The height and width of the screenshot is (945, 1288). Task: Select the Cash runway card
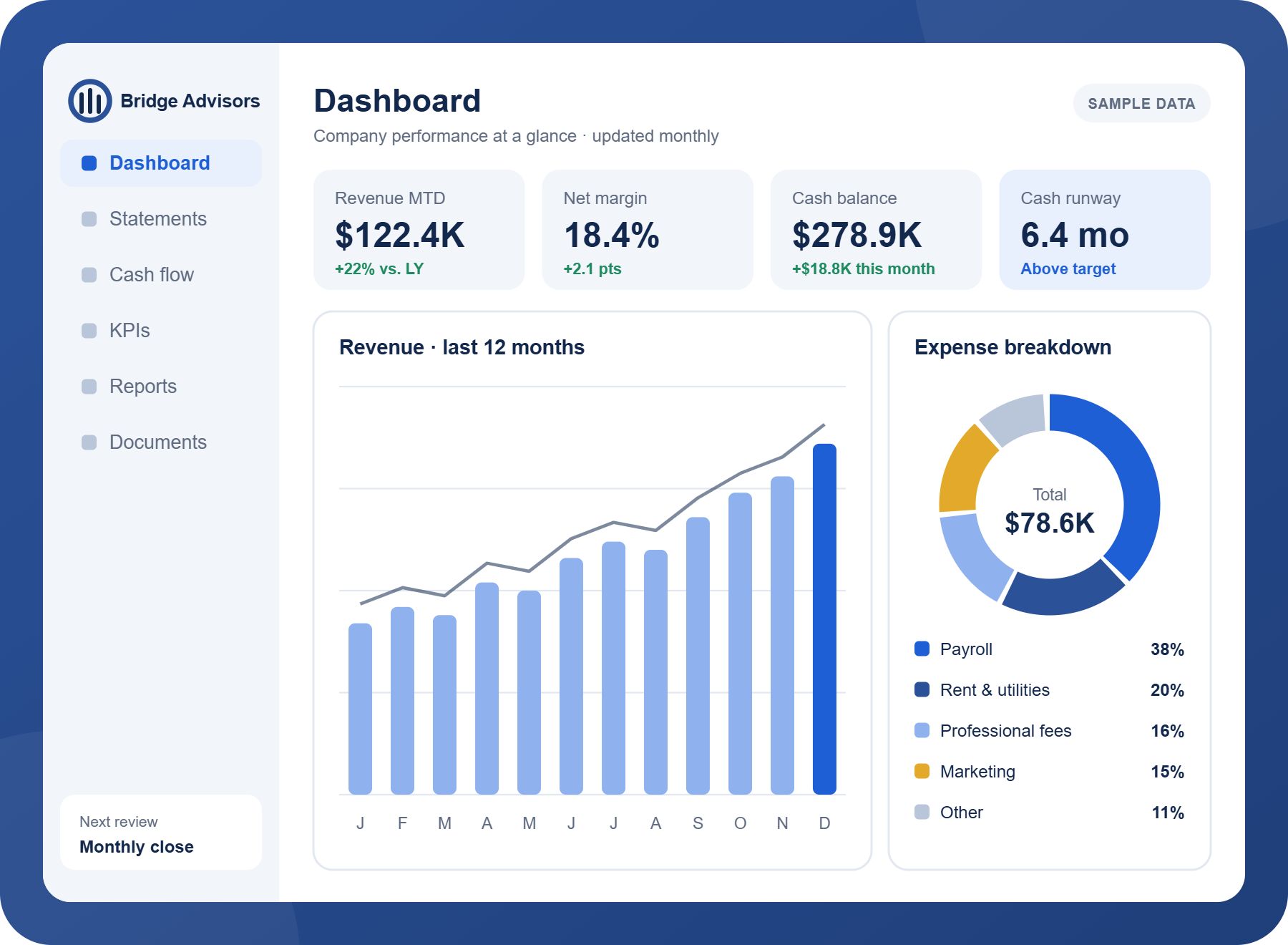click(x=1105, y=230)
